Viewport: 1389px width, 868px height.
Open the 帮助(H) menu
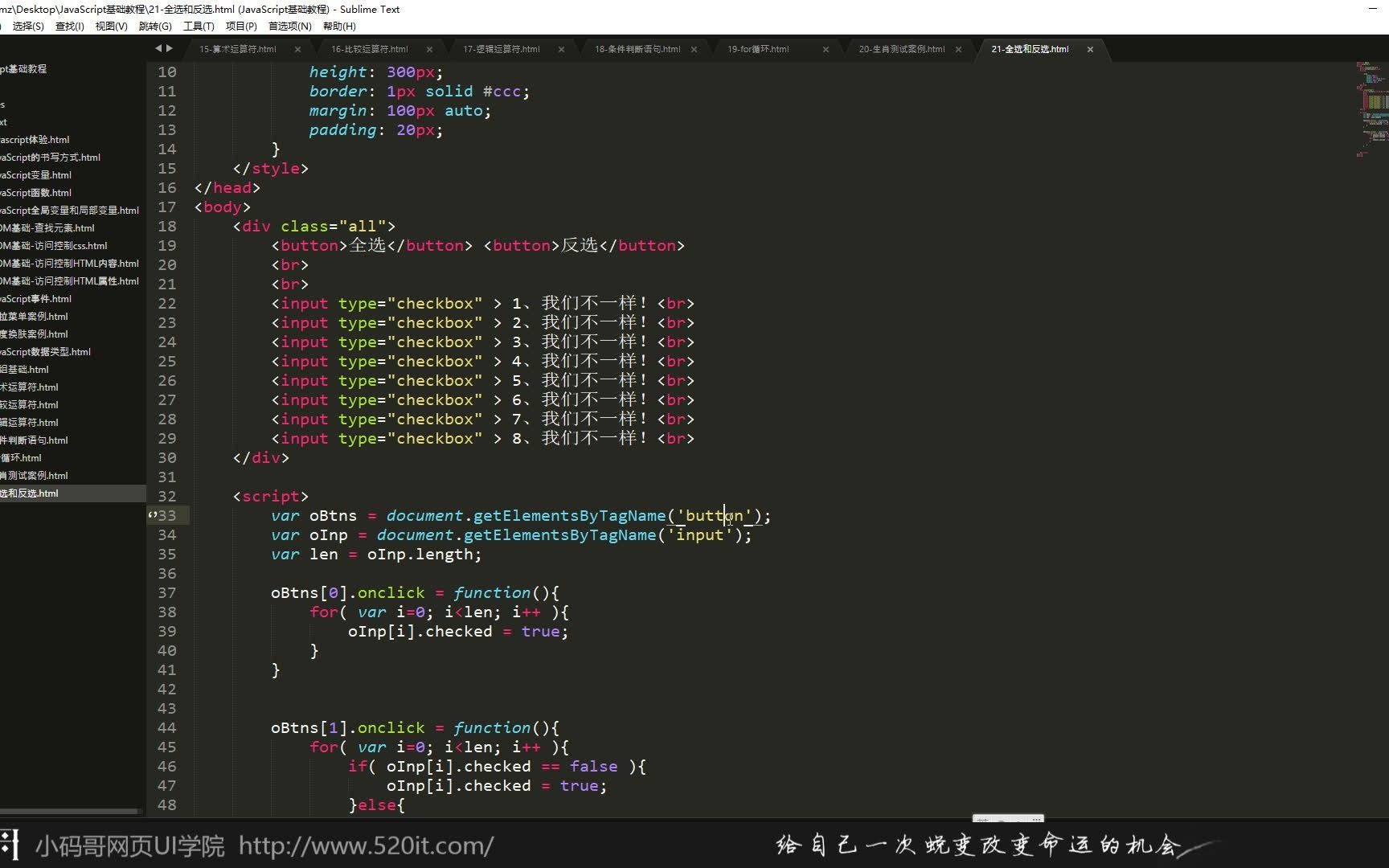coord(339,27)
